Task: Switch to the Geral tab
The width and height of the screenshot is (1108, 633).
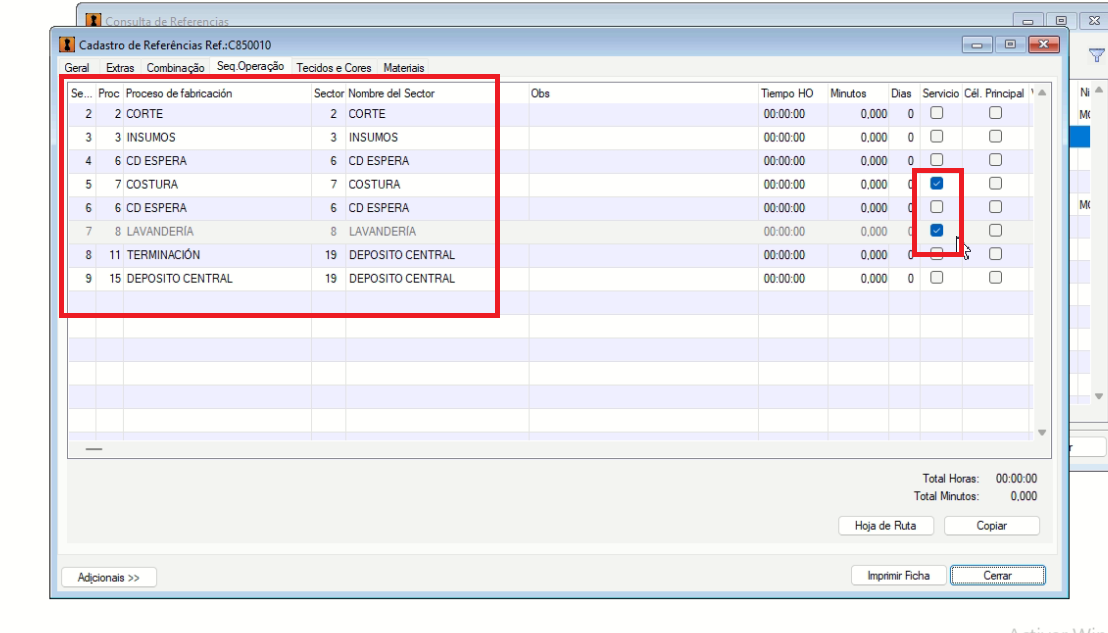Action: (x=76, y=68)
